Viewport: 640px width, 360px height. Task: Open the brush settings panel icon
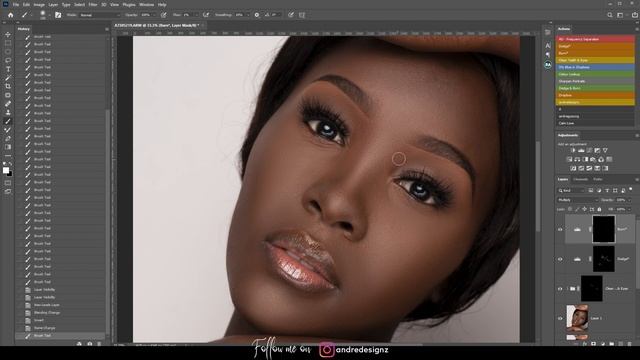[58, 15]
